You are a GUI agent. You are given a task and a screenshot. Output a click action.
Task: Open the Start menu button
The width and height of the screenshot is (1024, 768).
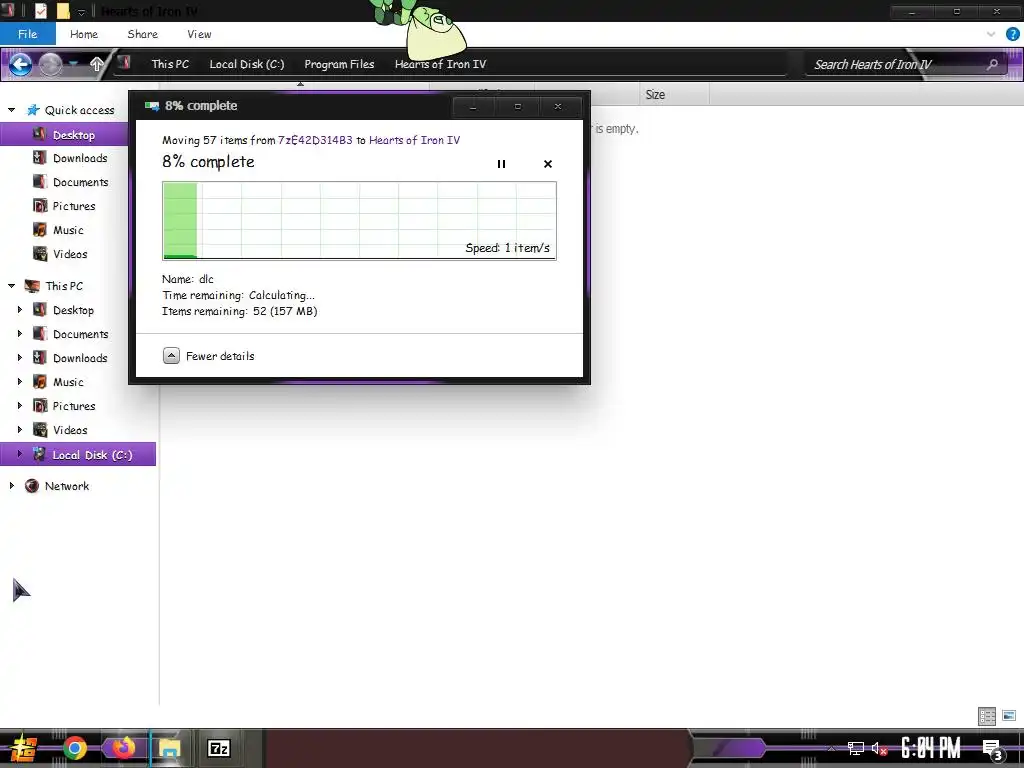tap(23, 748)
